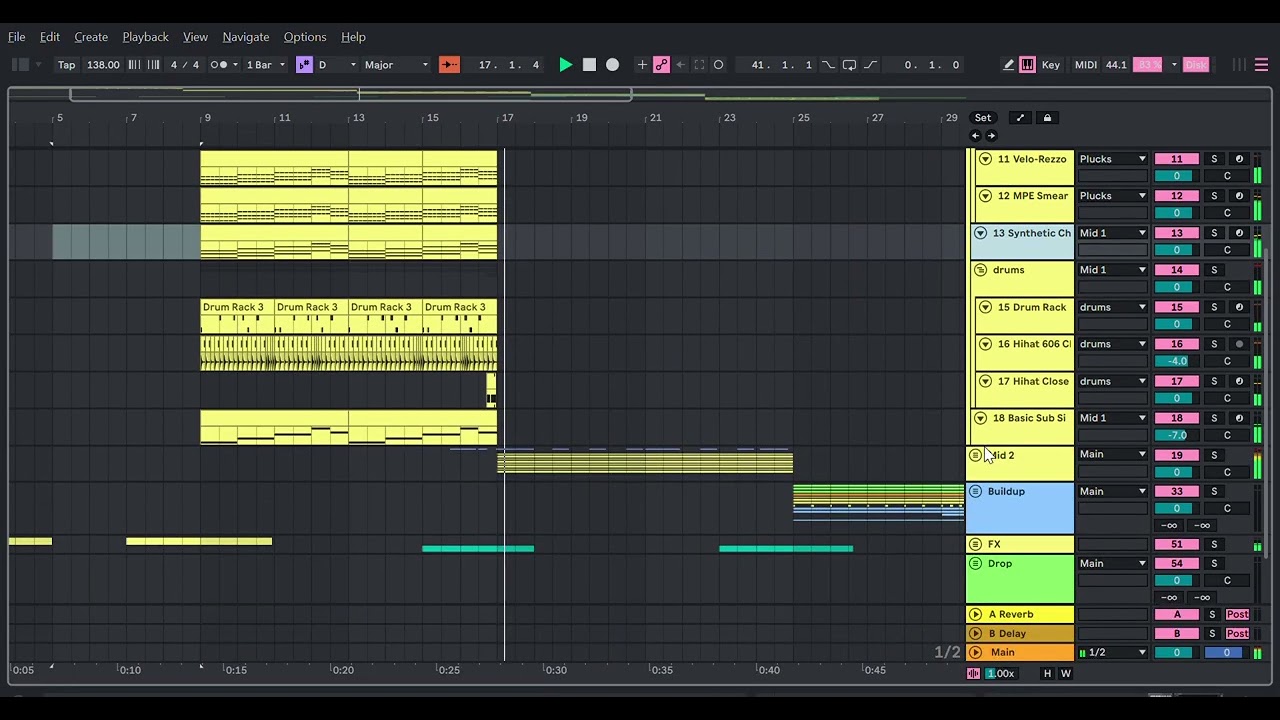The height and width of the screenshot is (720, 1280).
Task: Unfold the Buildup group track icon
Action: [975, 491]
